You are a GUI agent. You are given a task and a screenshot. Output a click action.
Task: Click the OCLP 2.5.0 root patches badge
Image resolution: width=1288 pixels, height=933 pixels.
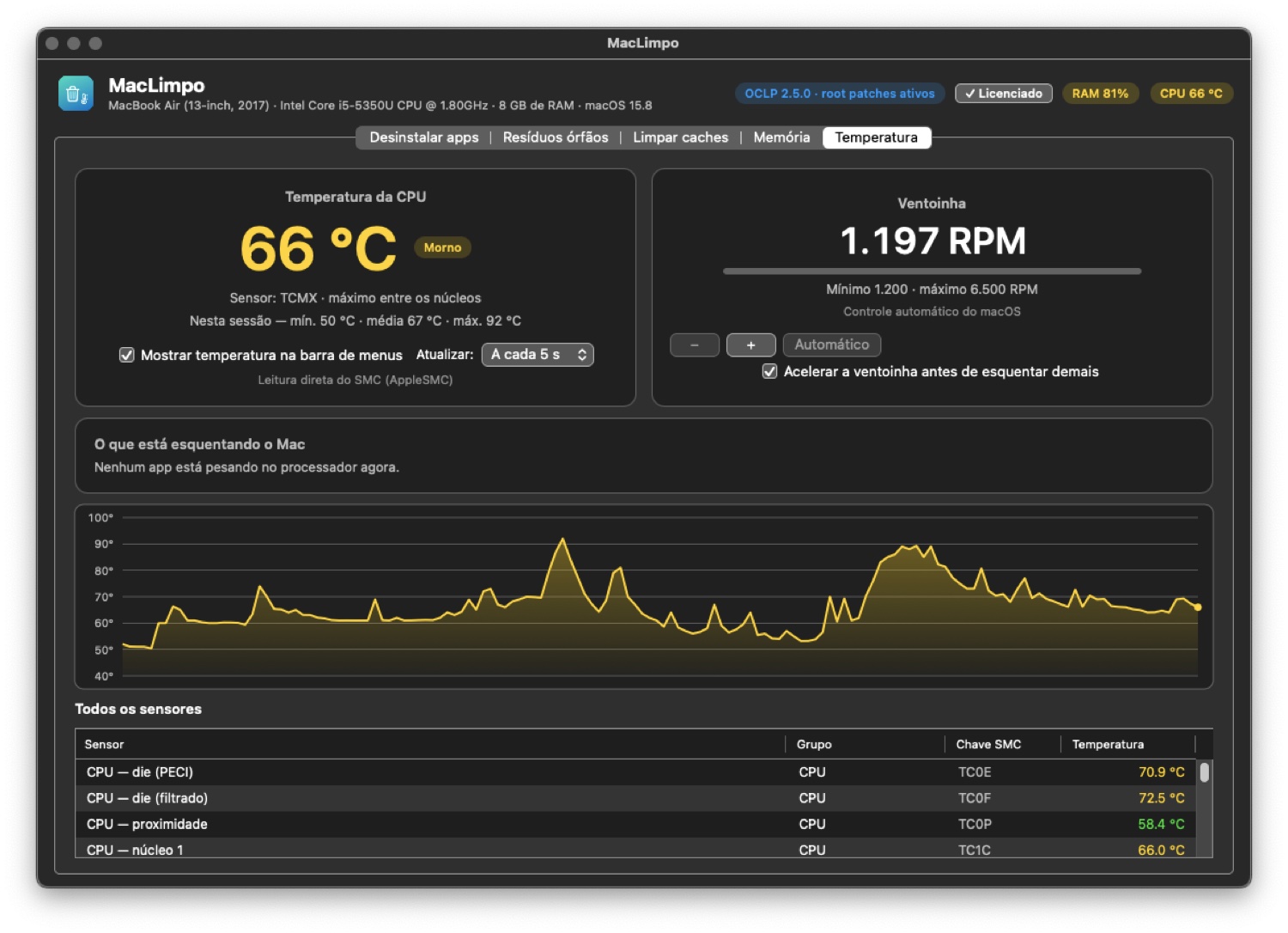pyautogui.click(x=840, y=94)
